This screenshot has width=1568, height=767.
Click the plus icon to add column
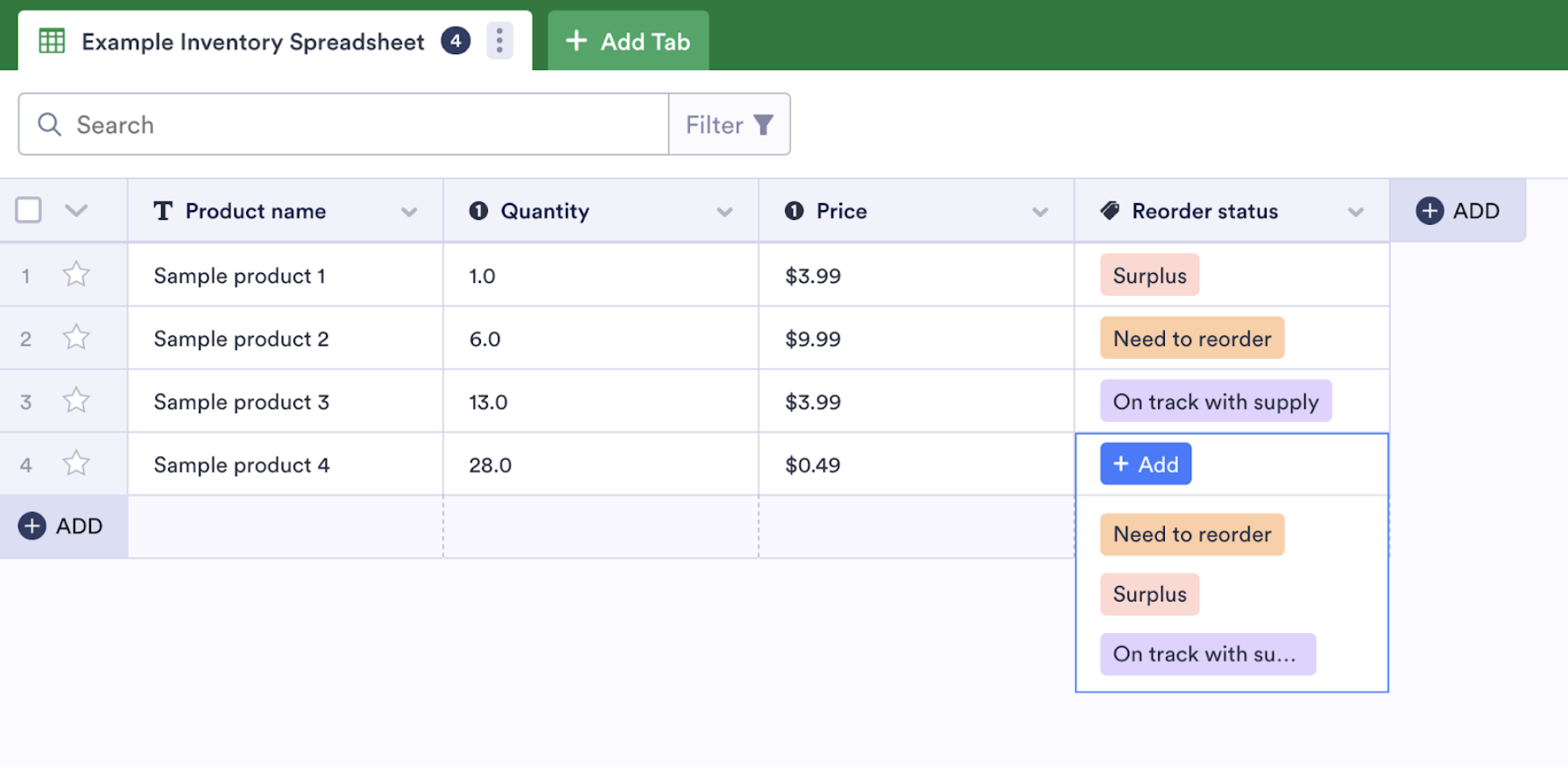(x=1430, y=211)
